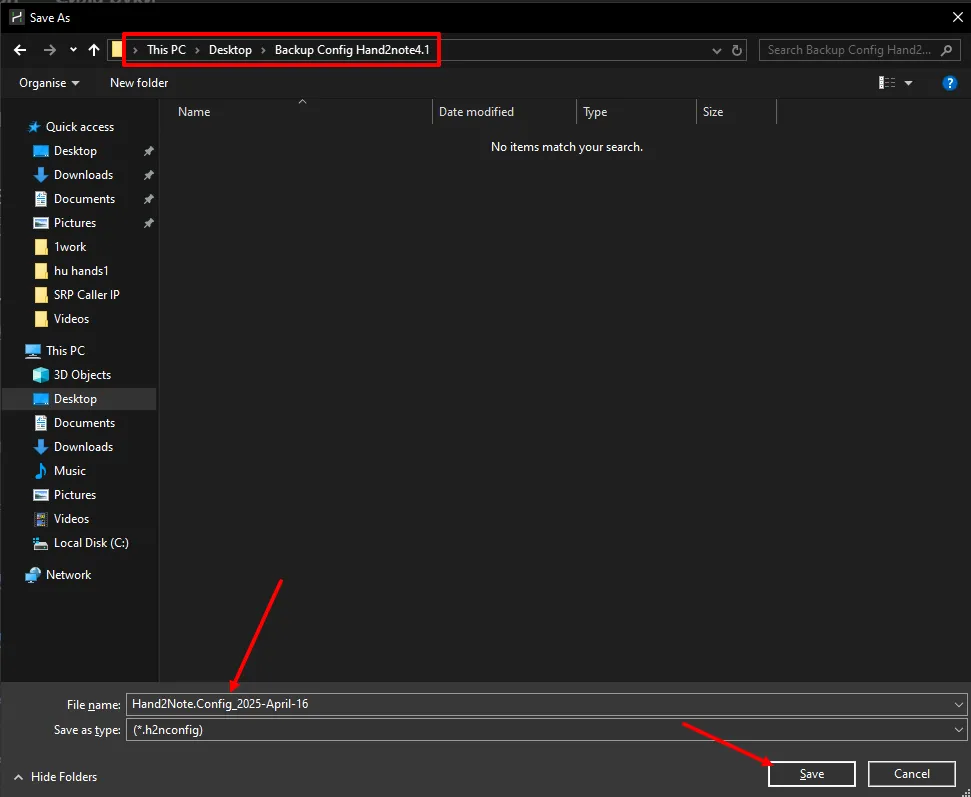The image size is (971, 797).
Task: Open recent locations dropdown arrow
Action: pos(73,50)
